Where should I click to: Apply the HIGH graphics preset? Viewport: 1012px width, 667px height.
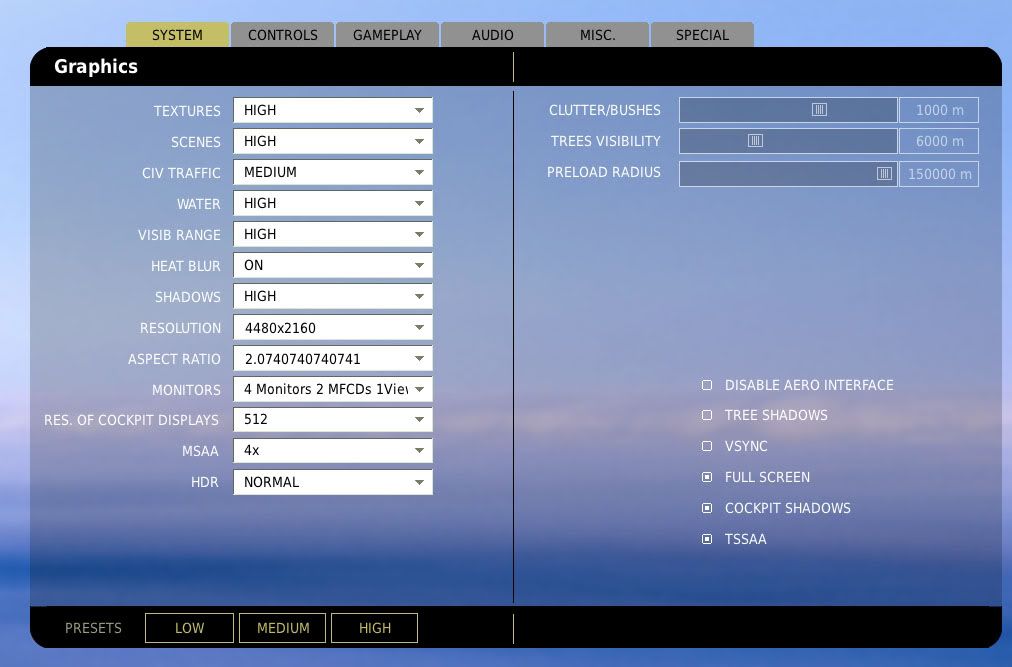point(375,628)
